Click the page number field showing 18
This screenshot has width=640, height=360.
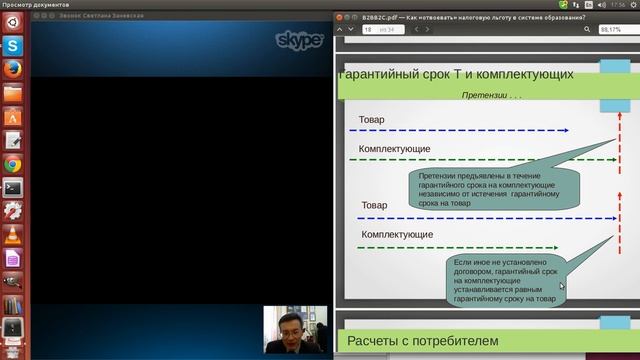point(383,29)
